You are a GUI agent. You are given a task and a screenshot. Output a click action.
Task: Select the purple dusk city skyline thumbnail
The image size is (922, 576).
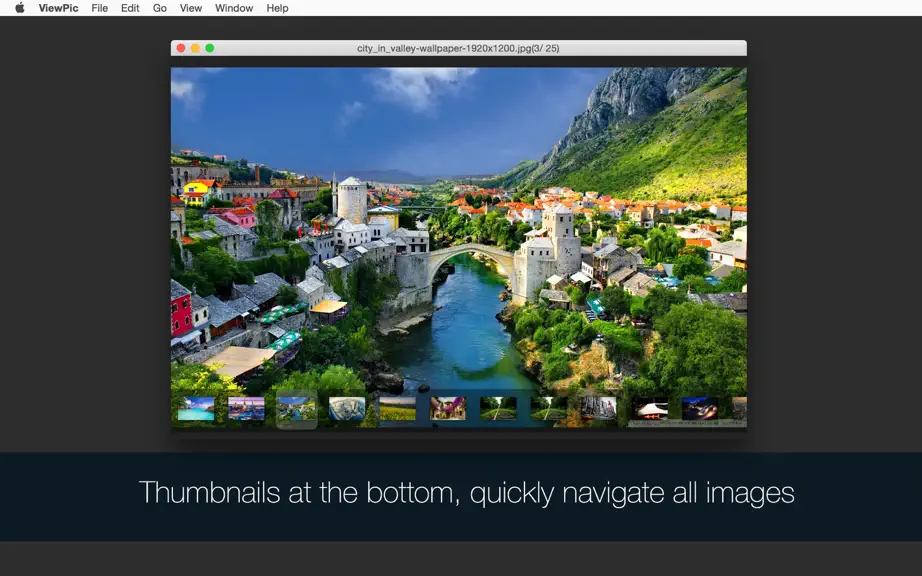[x=246, y=408]
